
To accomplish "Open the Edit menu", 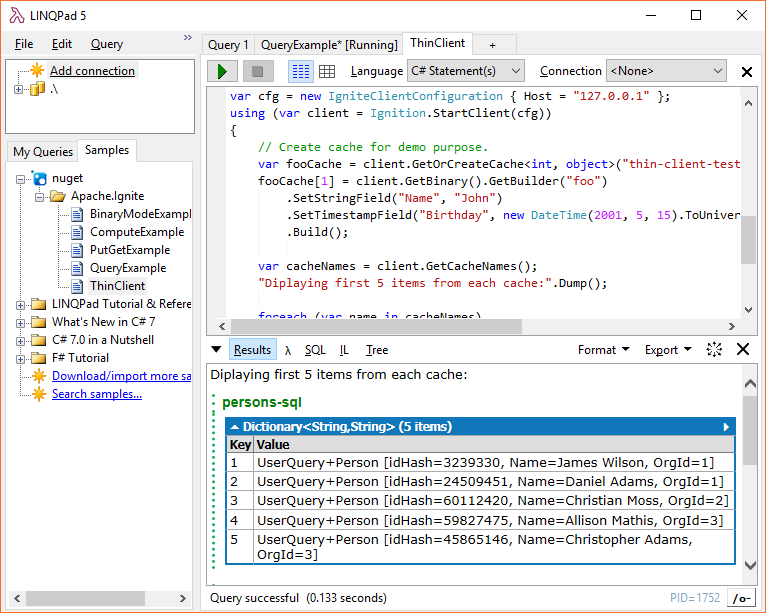I will click(x=62, y=44).
